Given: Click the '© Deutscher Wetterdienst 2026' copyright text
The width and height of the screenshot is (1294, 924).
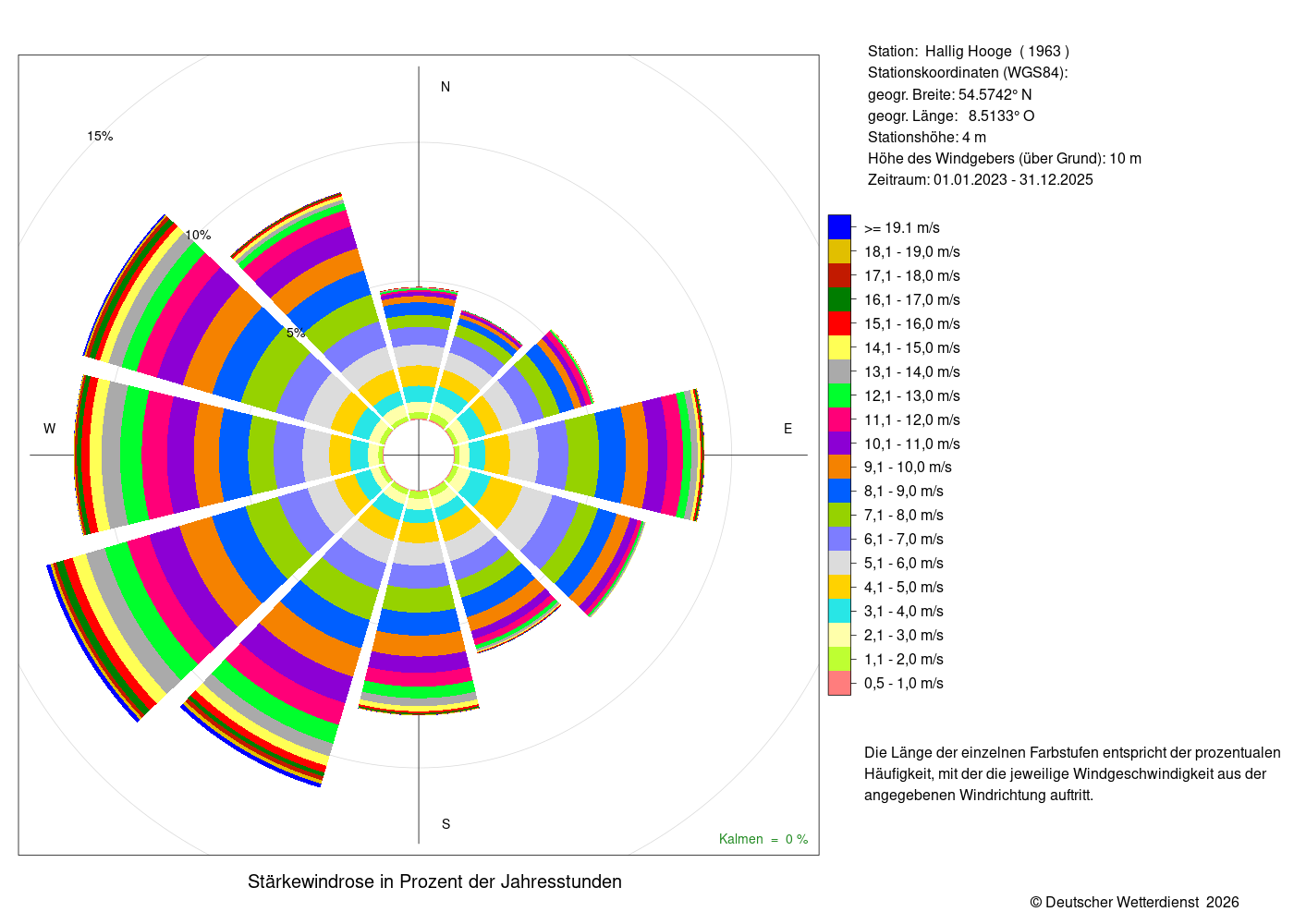Looking at the screenshot, I should pos(1135,903).
